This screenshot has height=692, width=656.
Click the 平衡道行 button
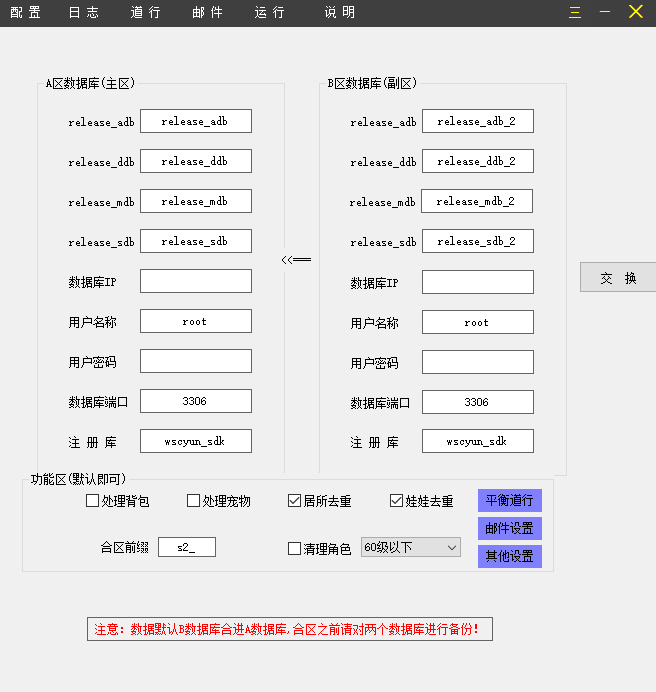click(x=509, y=501)
